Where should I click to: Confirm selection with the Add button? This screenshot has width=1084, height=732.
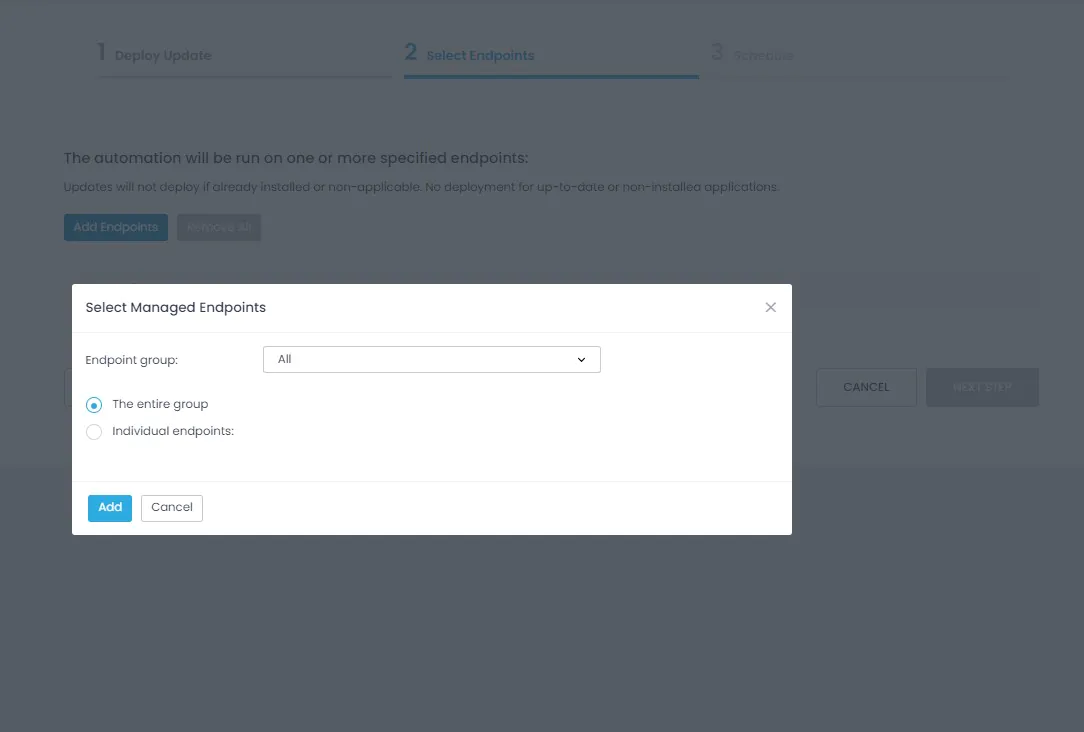tap(109, 507)
